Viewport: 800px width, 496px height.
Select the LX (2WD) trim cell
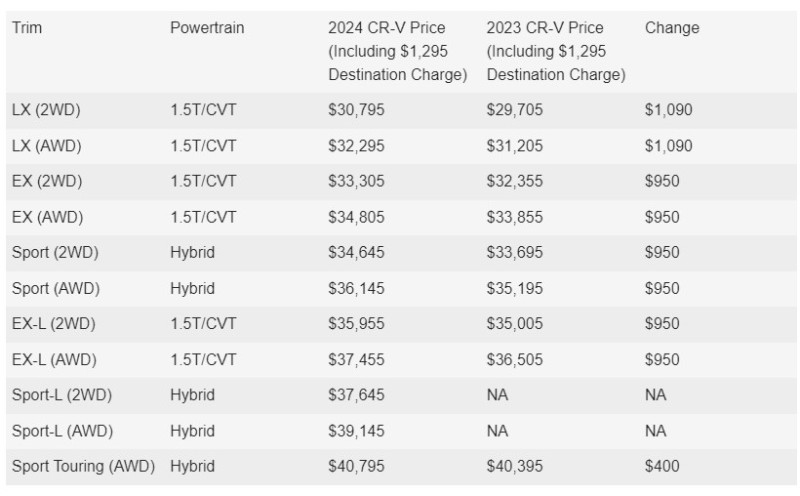pos(46,110)
